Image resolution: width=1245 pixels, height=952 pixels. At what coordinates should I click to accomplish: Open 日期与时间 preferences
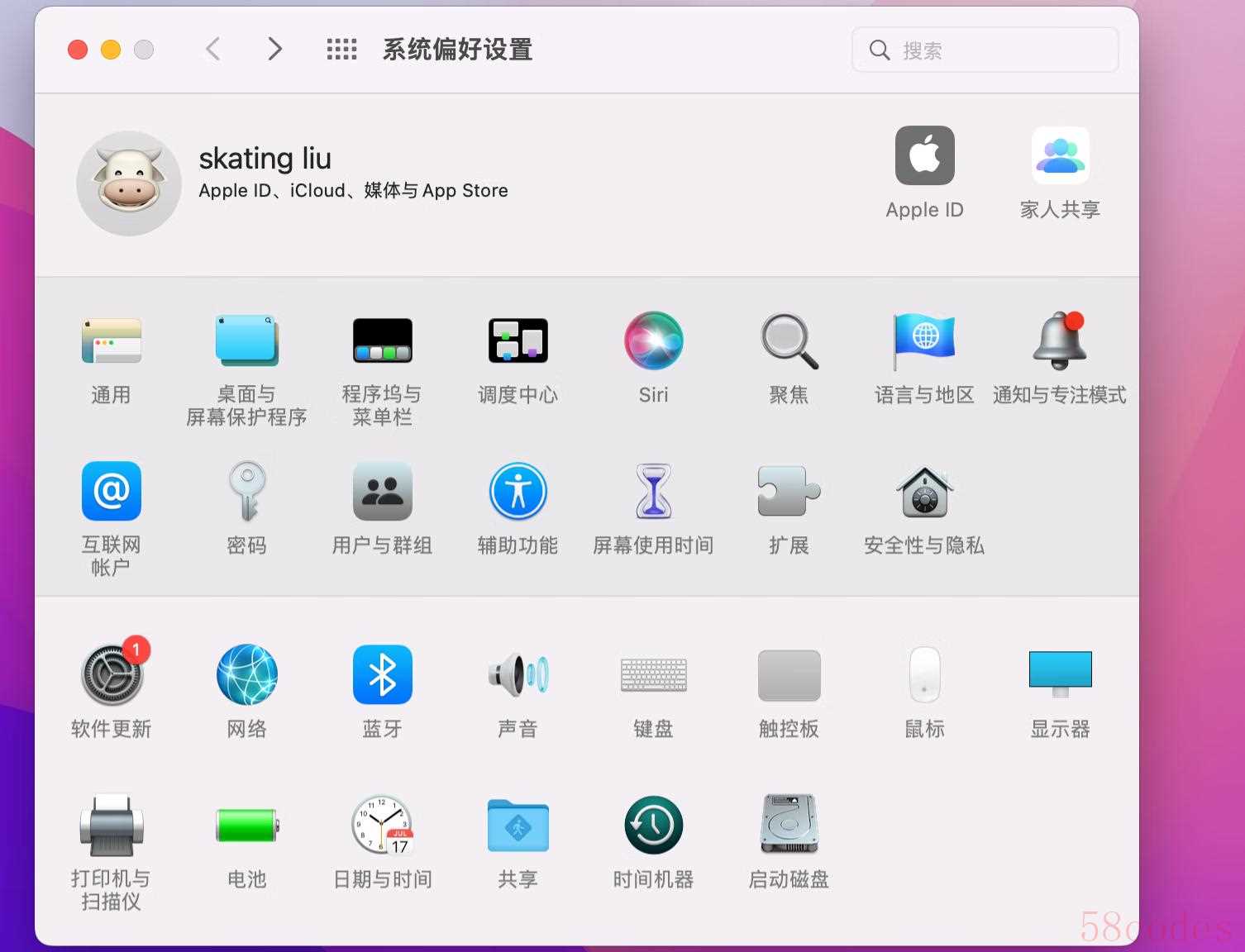click(382, 825)
